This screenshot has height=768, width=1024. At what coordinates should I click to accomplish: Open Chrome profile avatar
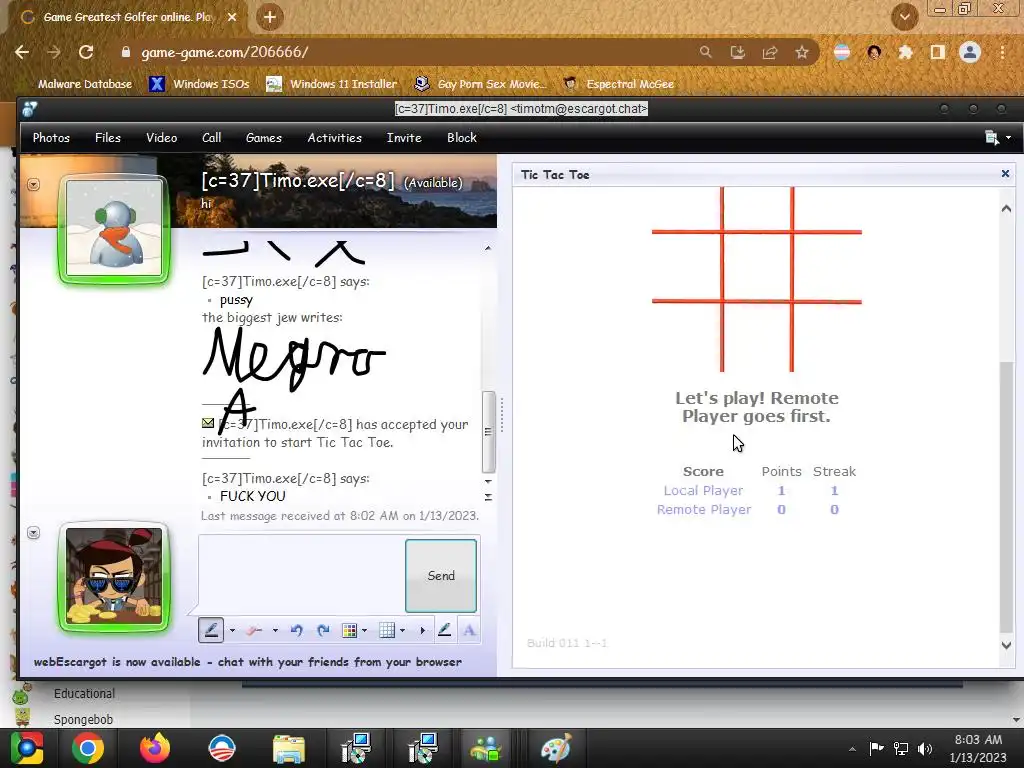[x=970, y=52]
